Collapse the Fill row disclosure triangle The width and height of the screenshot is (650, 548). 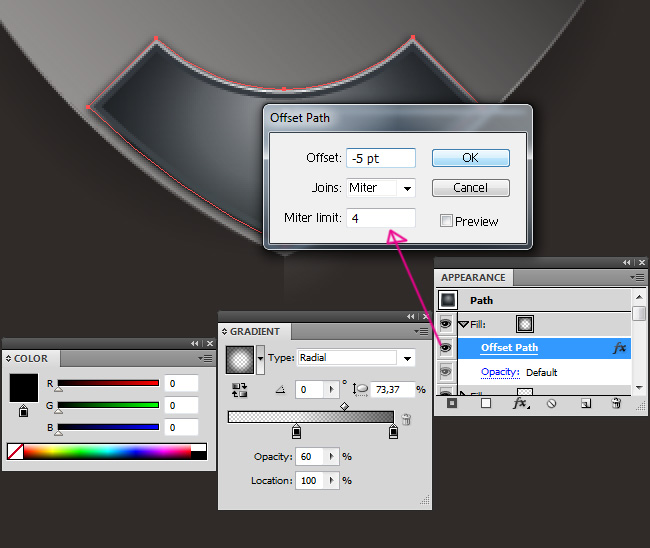(x=463, y=325)
